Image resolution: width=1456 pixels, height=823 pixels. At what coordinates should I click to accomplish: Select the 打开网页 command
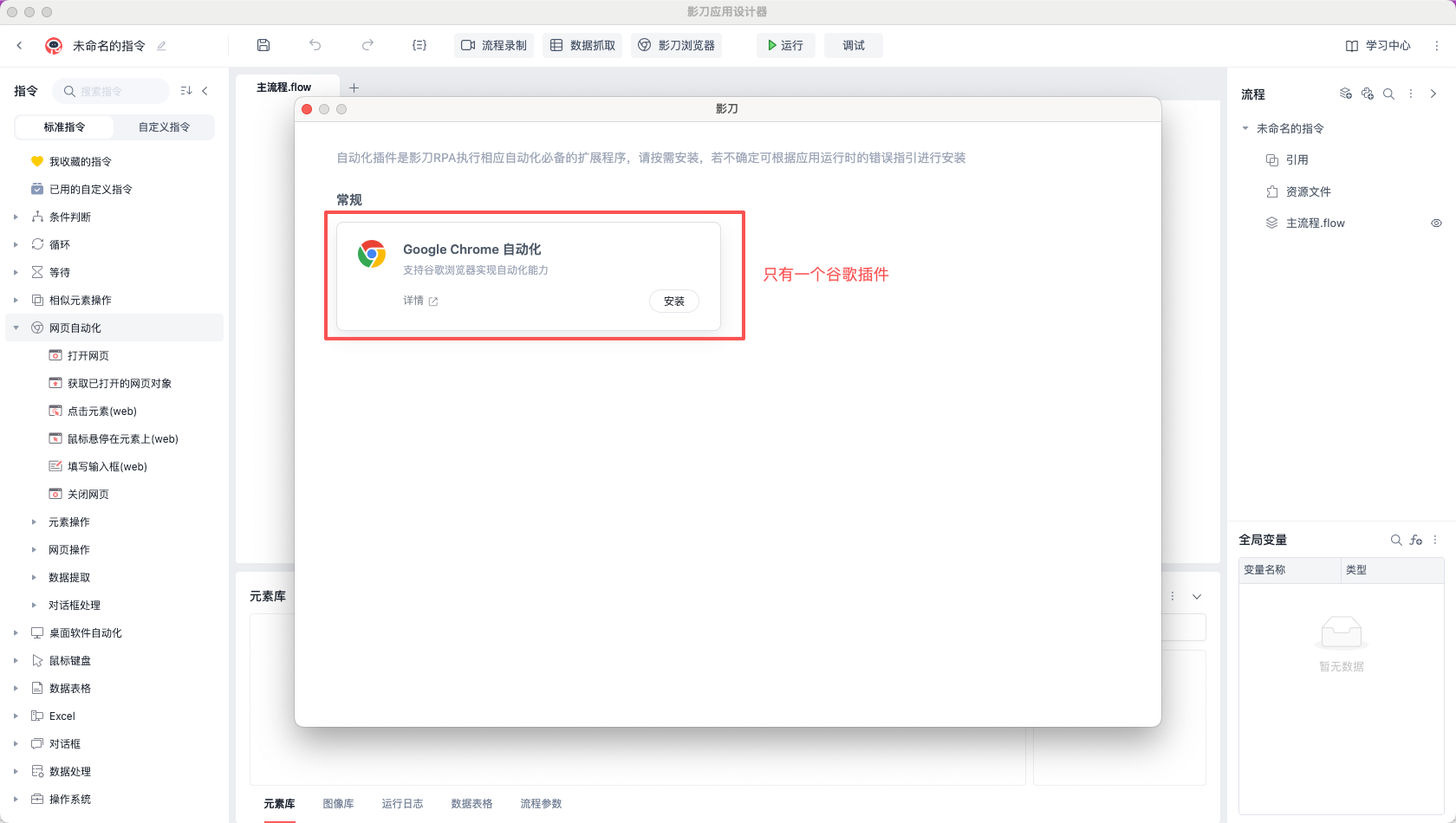pyautogui.click(x=88, y=356)
